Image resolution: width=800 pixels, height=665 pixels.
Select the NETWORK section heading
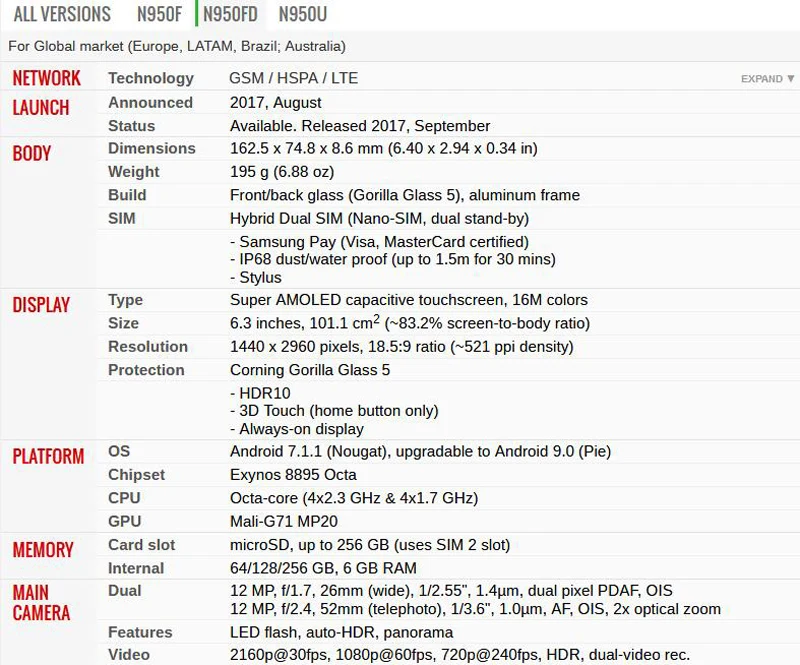coord(46,78)
